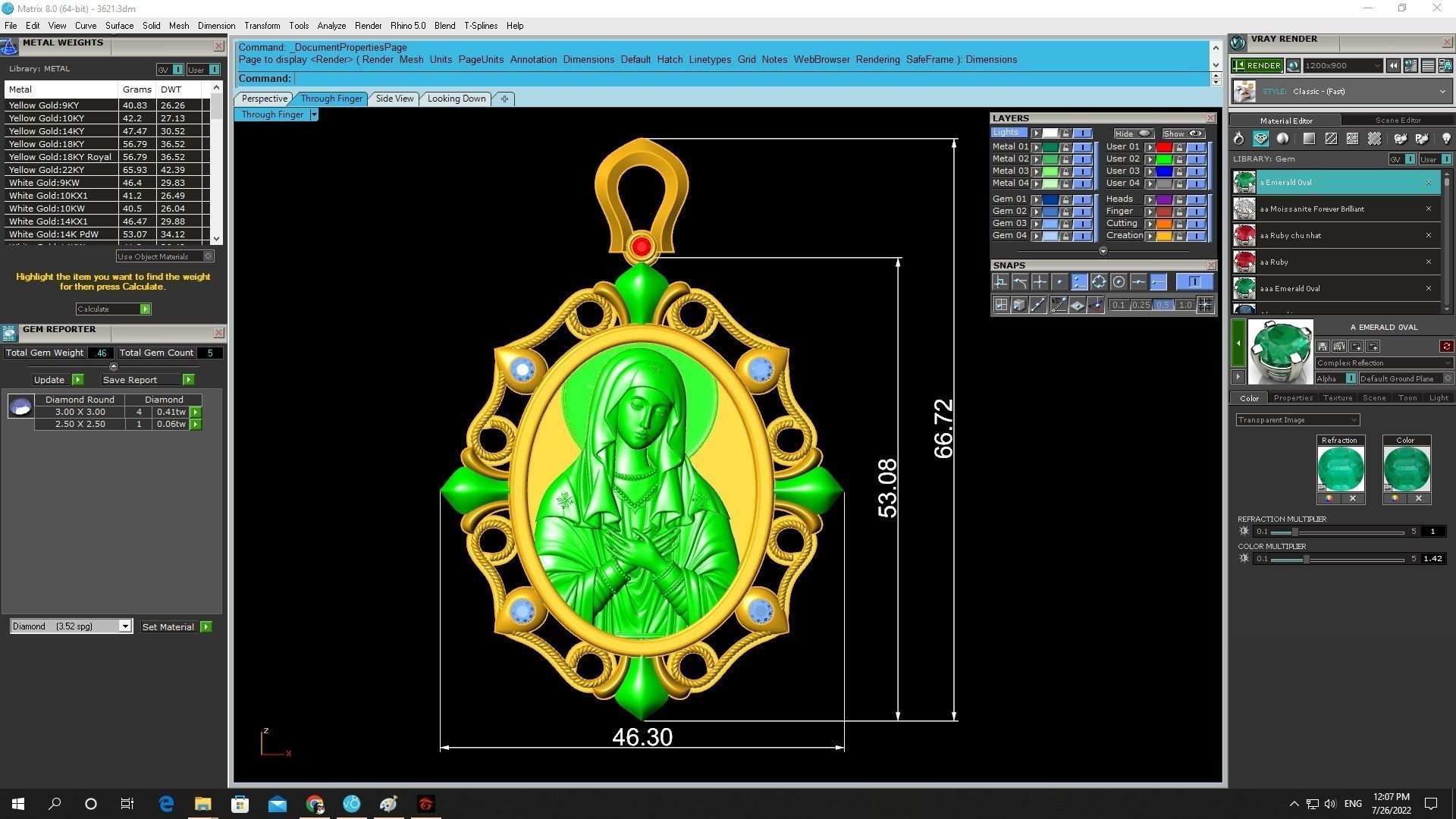Open the Complex Reflection dropdown
The width and height of the screenshot is (1456, 819).
pyautogui.click(x=1384, y=363)
